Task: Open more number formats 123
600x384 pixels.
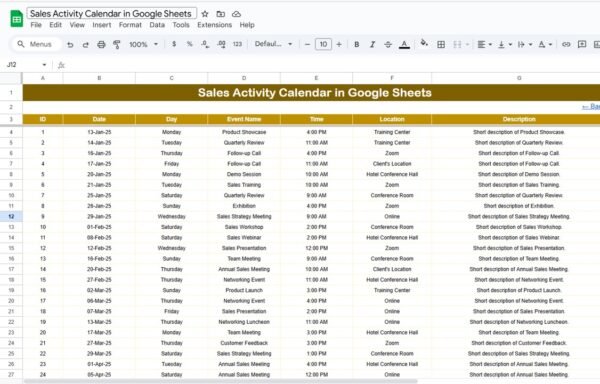Action: click(237, 44)
